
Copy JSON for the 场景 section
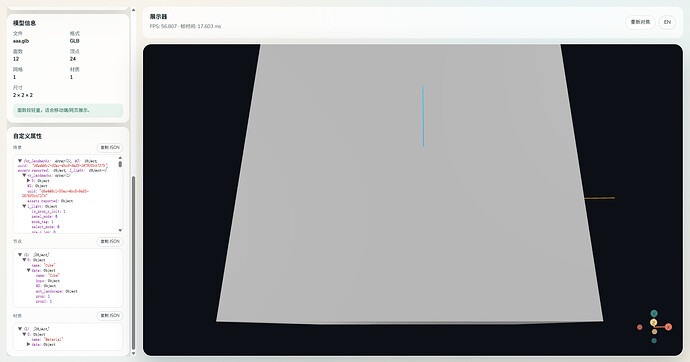point(110,147)
